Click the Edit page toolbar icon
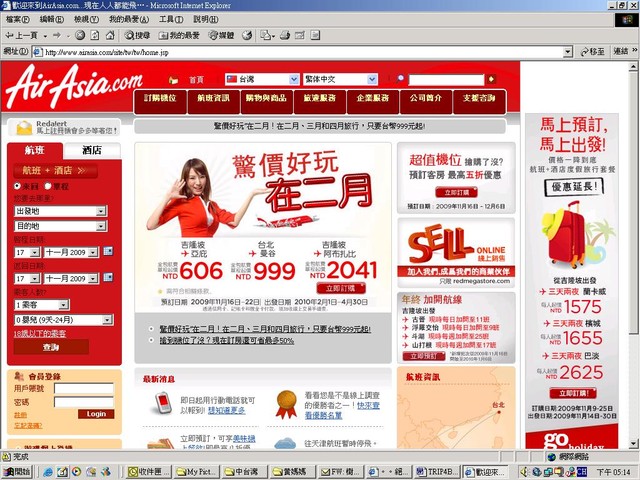Screen dimensions: 640x480 pos(300,36)
